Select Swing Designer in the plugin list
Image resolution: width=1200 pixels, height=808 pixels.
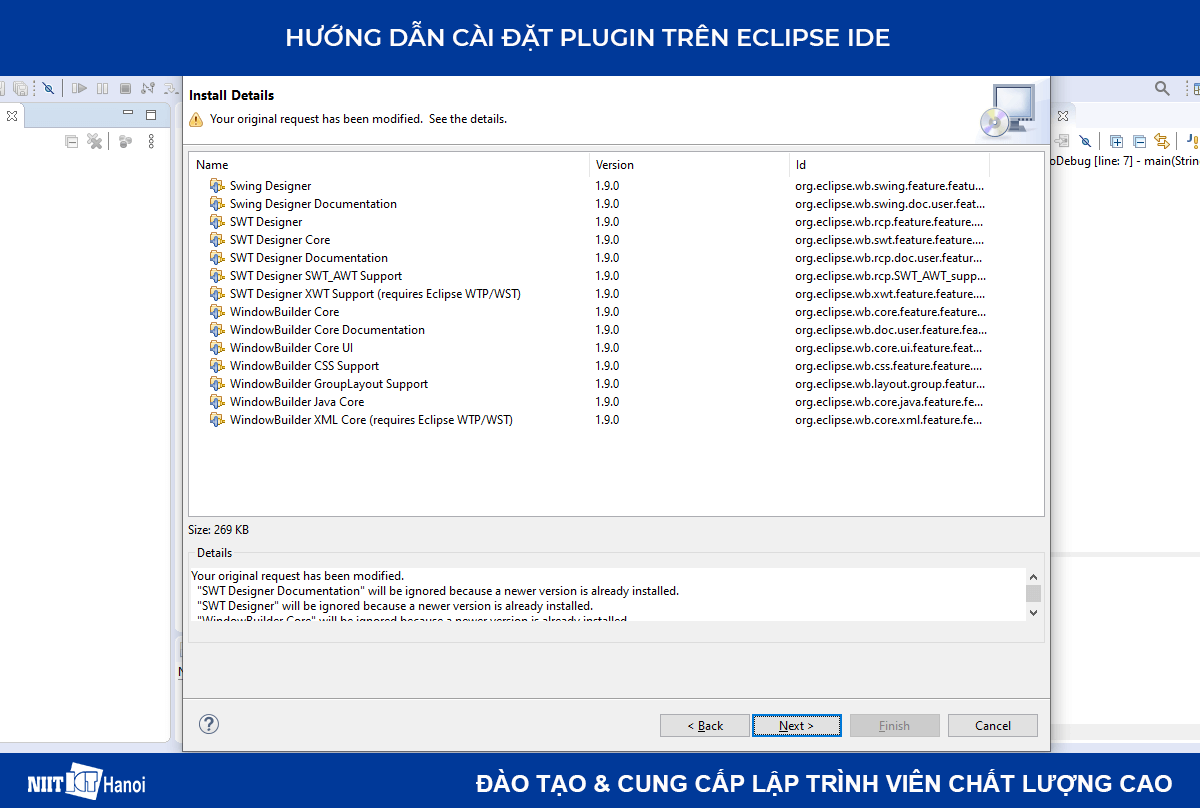[x=270, y=185]
